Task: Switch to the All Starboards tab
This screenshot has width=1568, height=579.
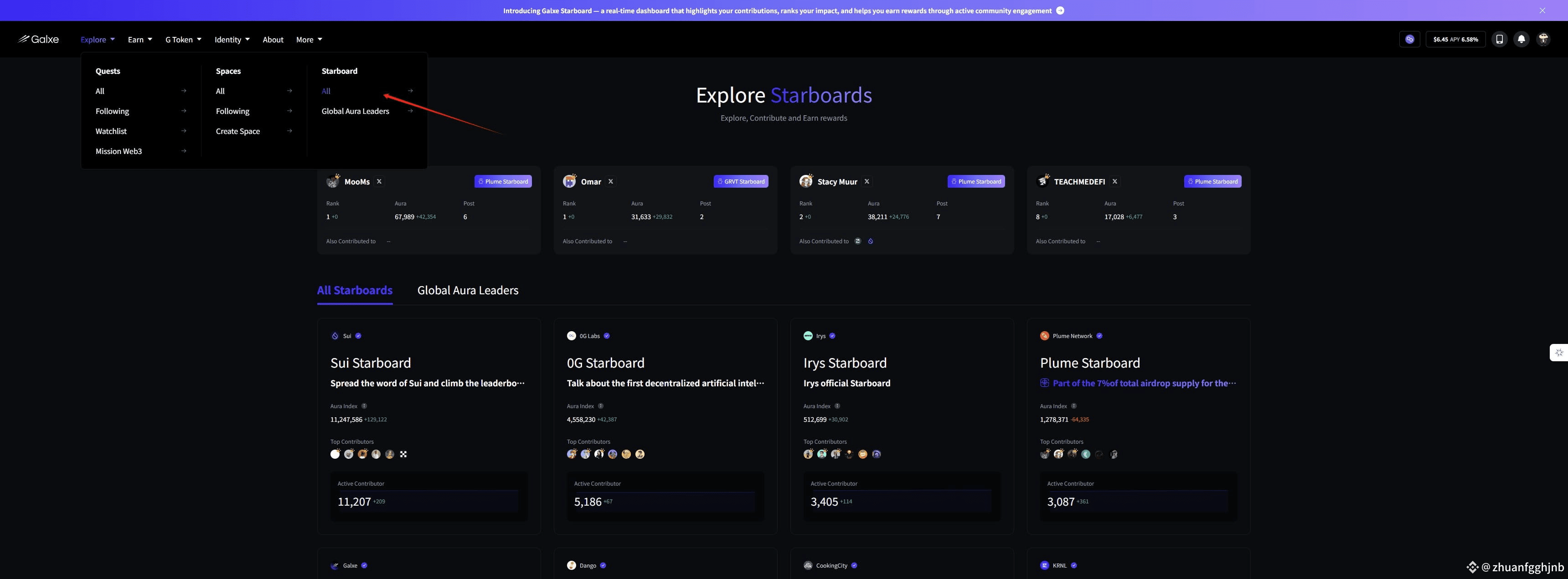Action: (x=355, y=291)
